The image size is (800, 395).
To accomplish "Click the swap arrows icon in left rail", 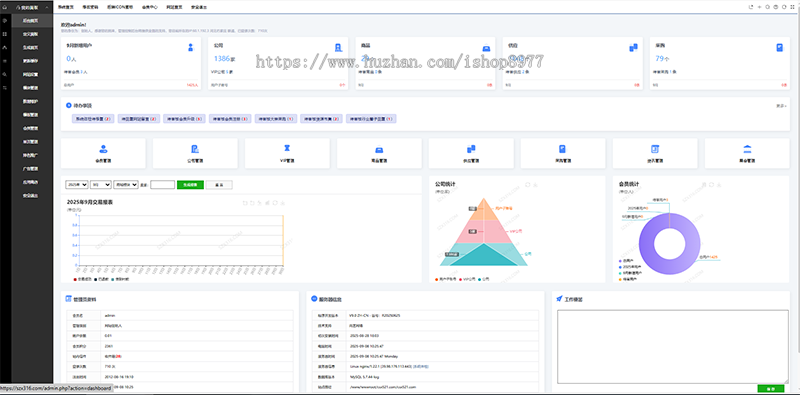I will pyautogui.click(x=5, y=88).
